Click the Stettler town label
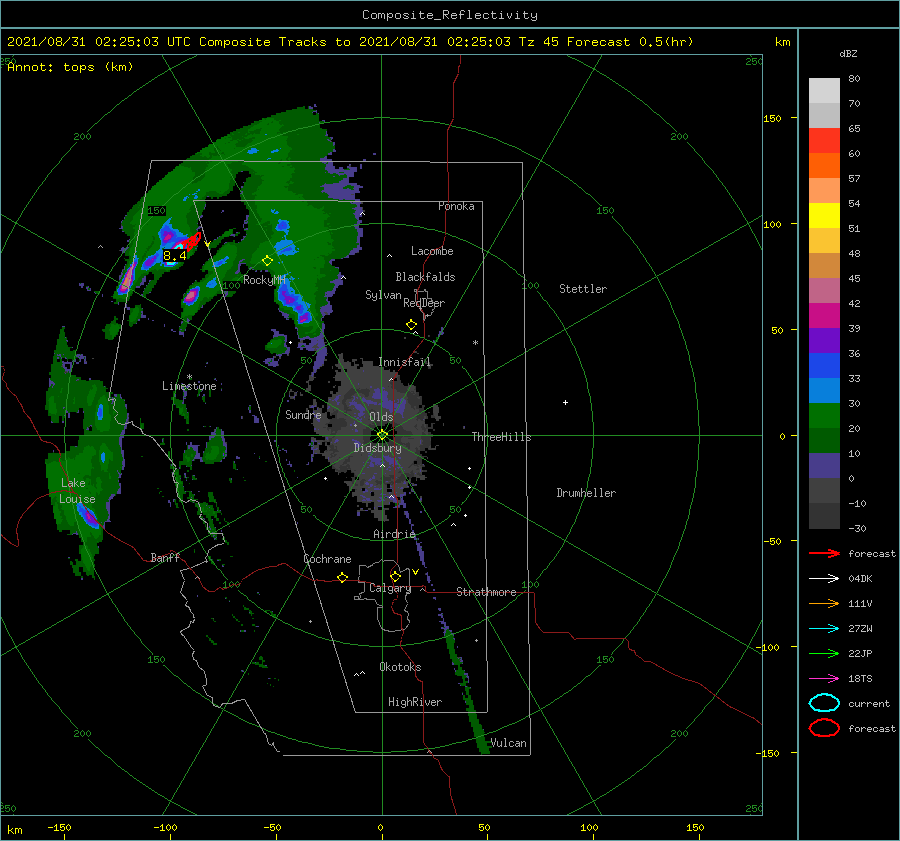 (x=583, y=289)
